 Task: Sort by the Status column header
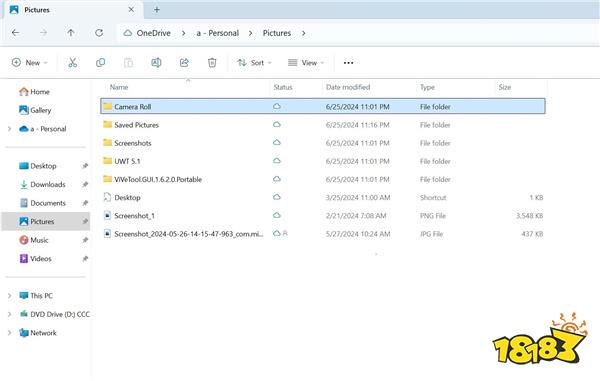pos(283,87)
